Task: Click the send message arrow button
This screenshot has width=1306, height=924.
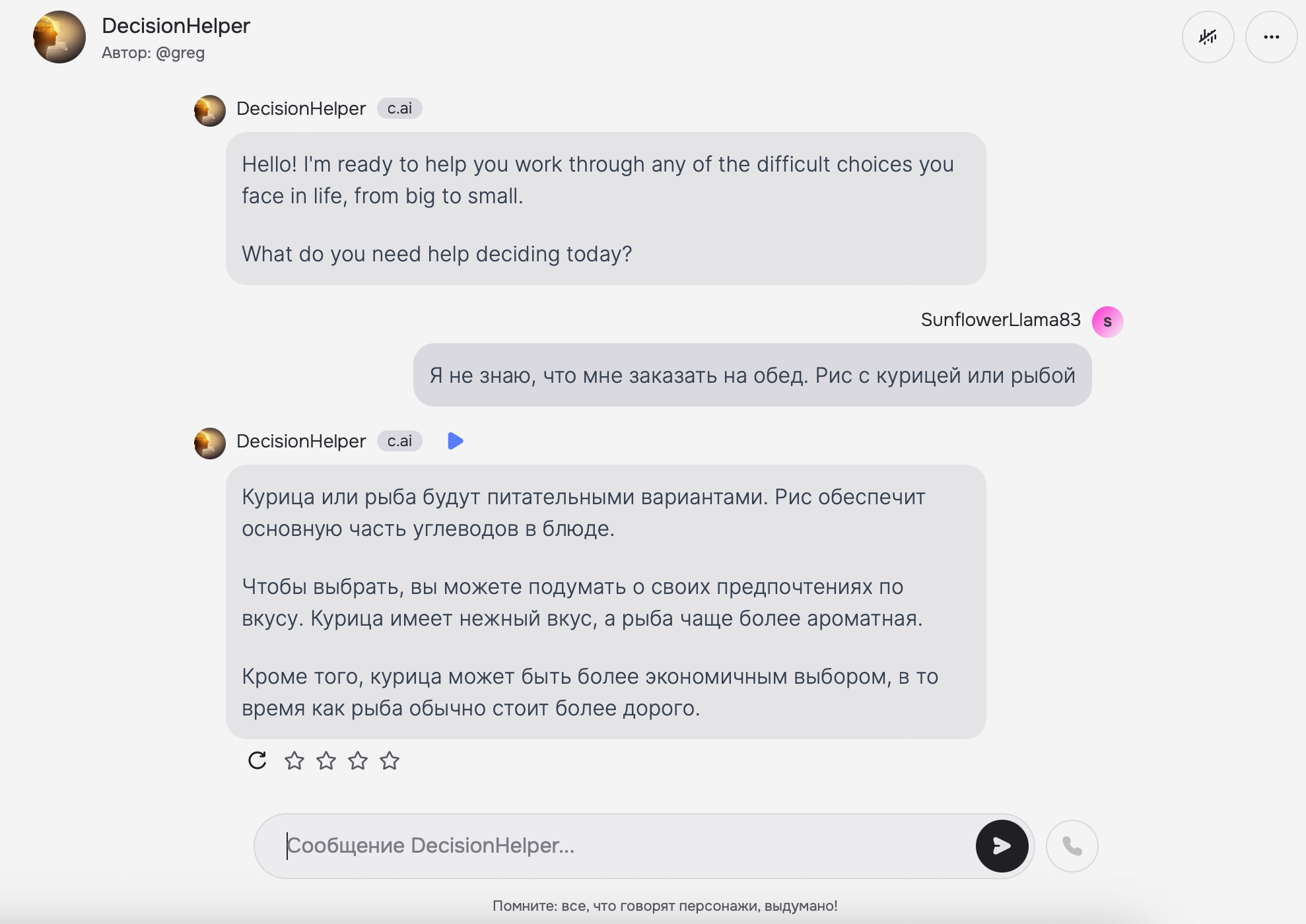Action: click(1002, 846)
